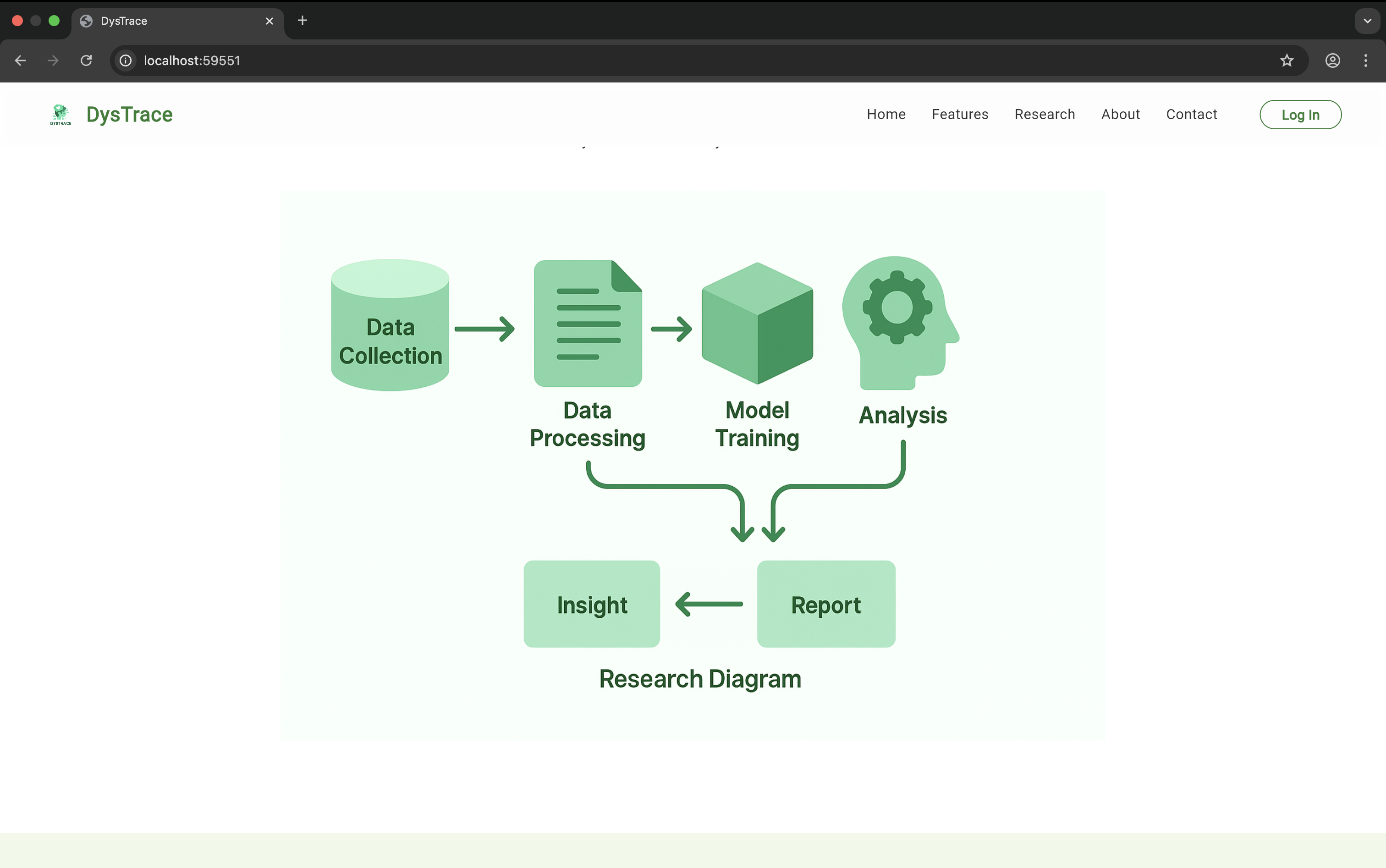
Task: Open the browser profile icon
Action: (x=1332, y=60)
